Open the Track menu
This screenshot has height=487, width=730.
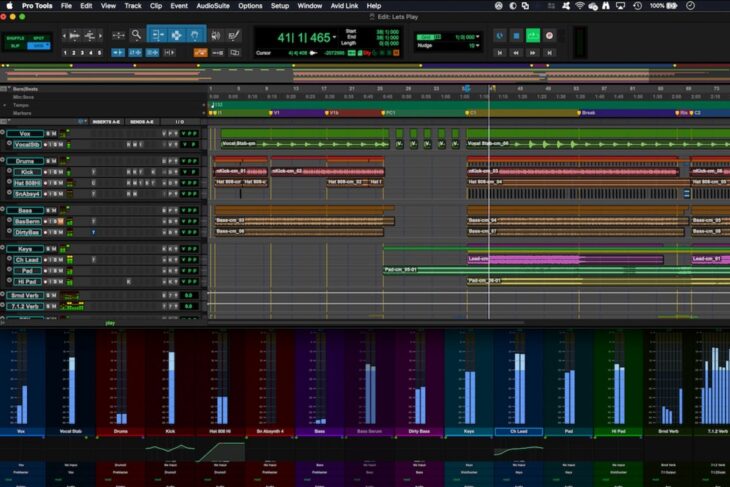[x=133, y=6]
